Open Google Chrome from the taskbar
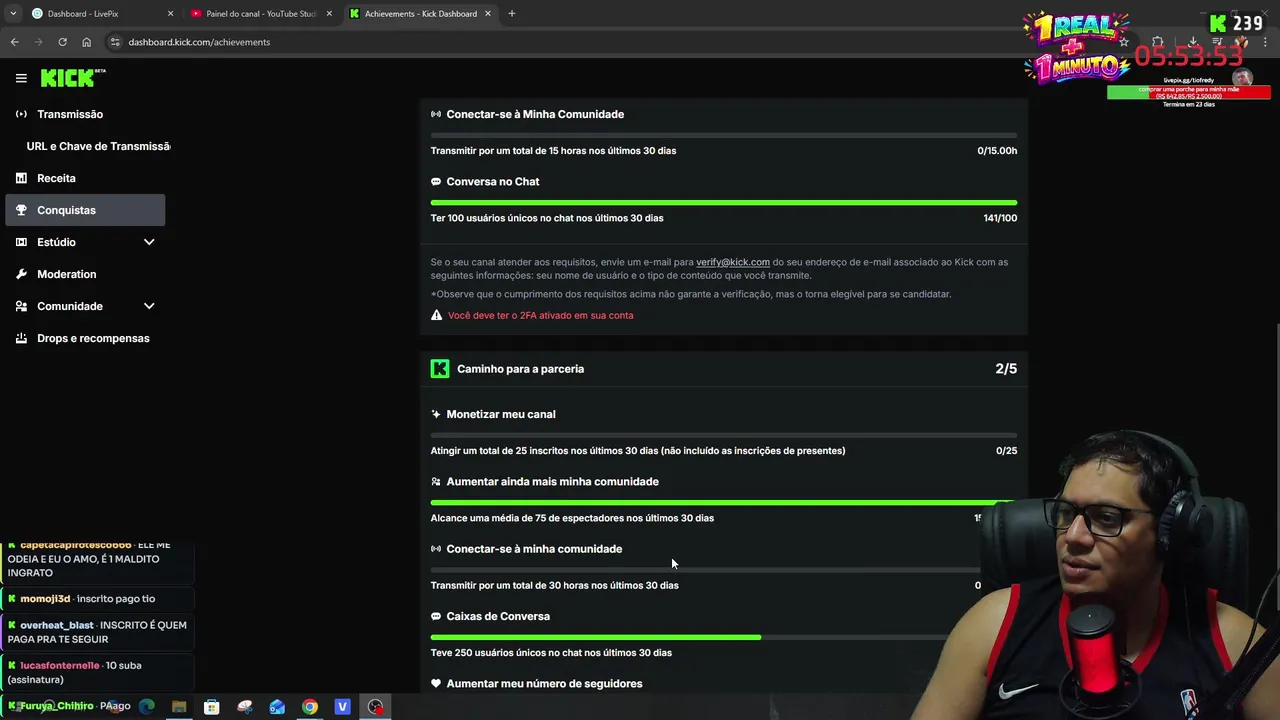 [310, 707]
